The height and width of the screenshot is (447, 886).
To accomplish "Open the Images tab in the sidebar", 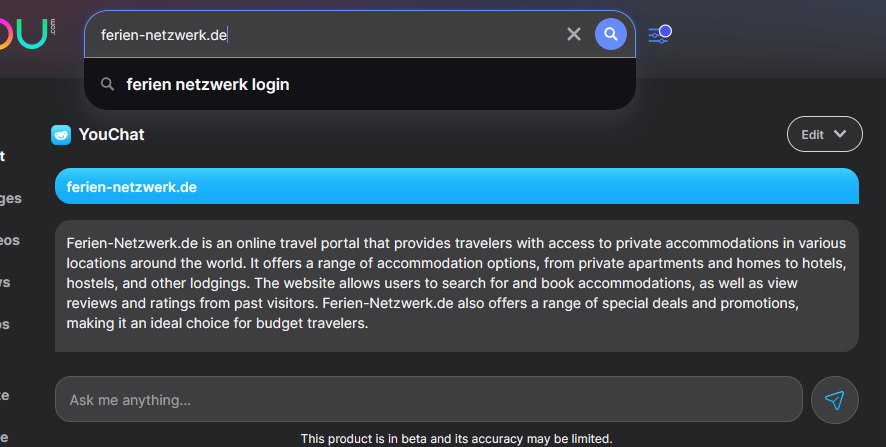I will click(x=10, y=198).
